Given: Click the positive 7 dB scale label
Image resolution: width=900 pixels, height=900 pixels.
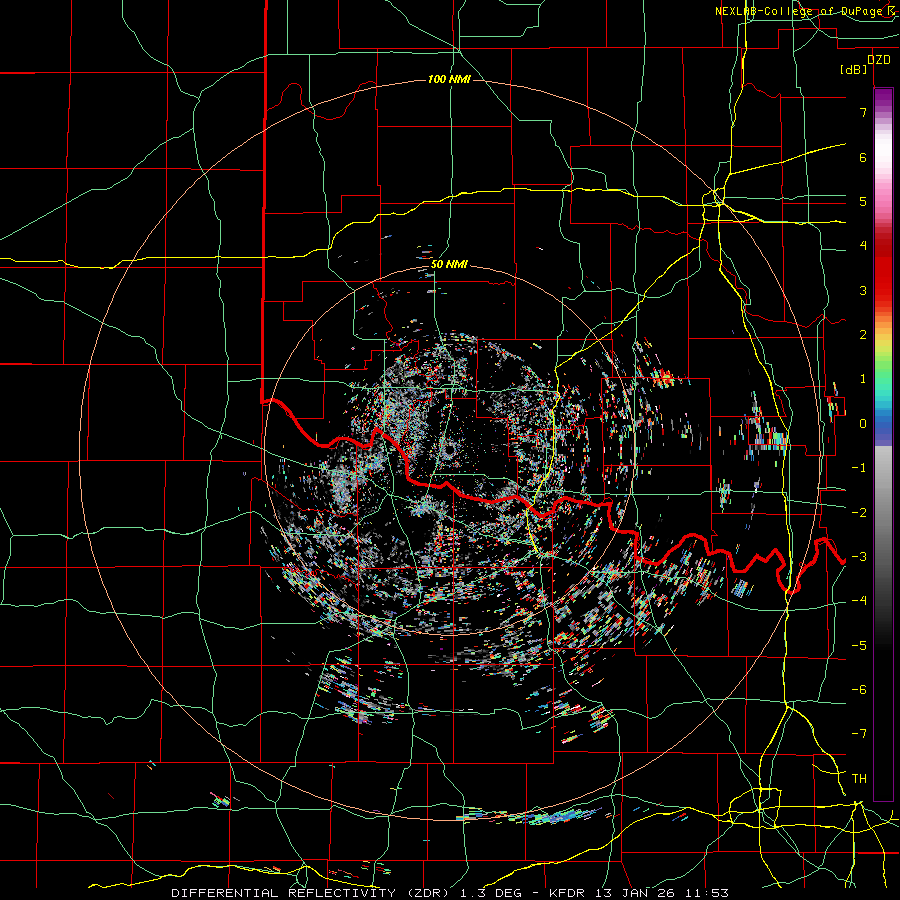Looking at the screenshot, I should click(863, 112).
